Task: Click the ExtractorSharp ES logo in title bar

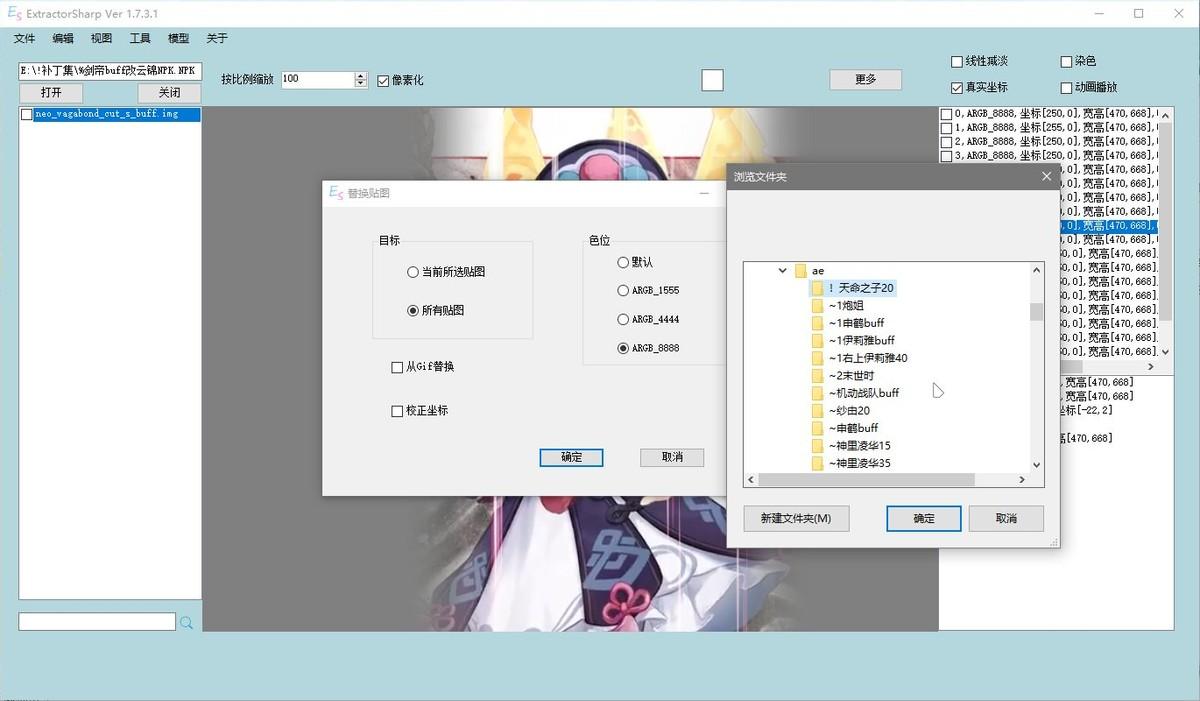Action: [12, 13]
